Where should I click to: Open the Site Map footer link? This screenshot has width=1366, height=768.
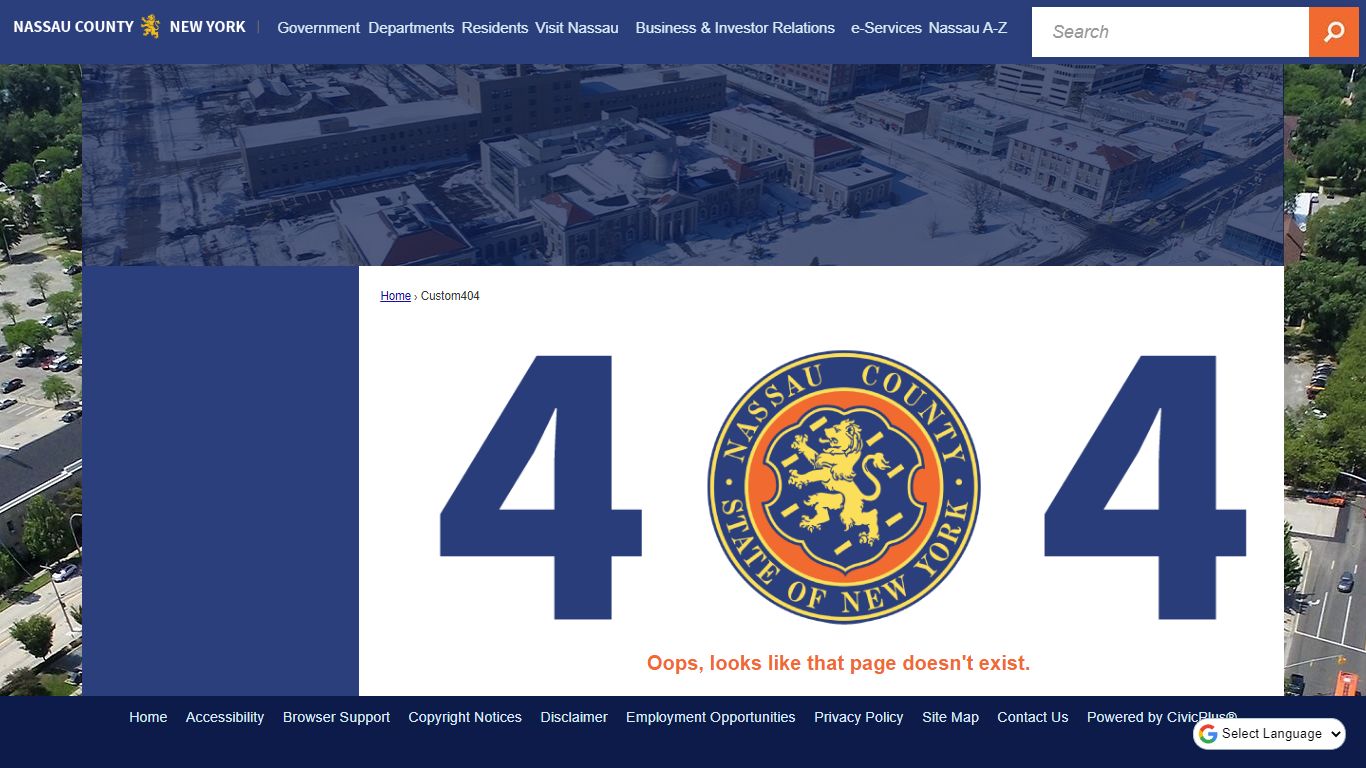point(950,717)
